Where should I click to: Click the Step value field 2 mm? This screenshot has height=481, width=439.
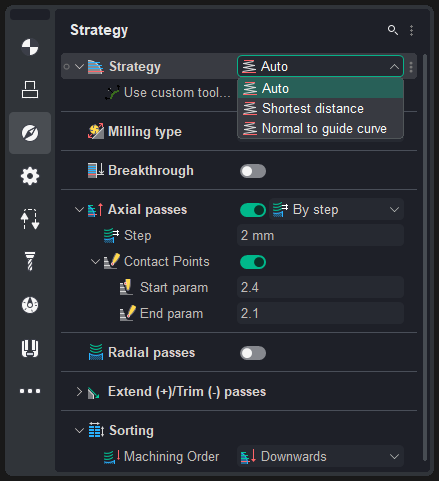(x=320, y=235)
